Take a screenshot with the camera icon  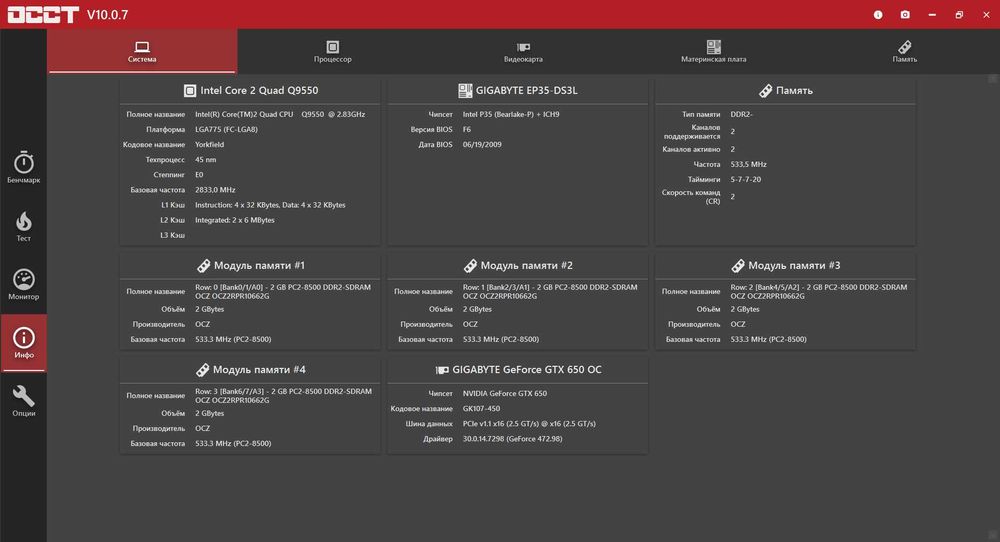click(905, 15)
